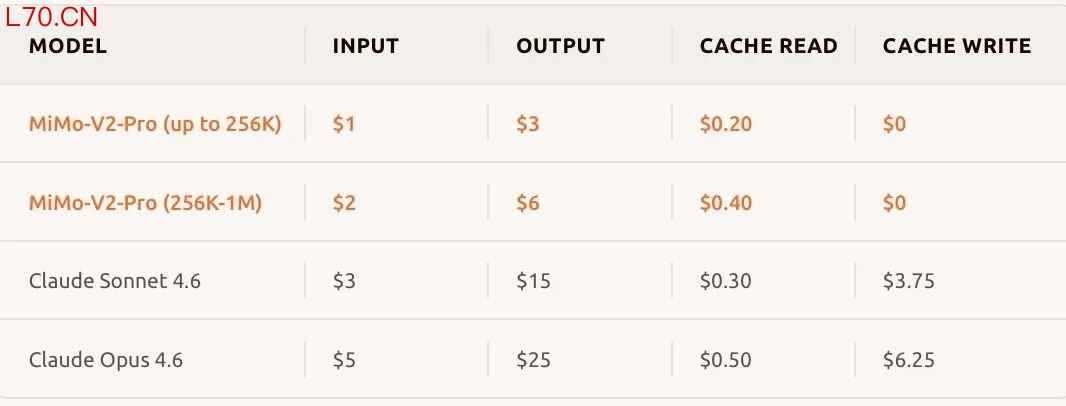Select the $0.40 cache read price
1066x406 pixels.
pos(725,203)
